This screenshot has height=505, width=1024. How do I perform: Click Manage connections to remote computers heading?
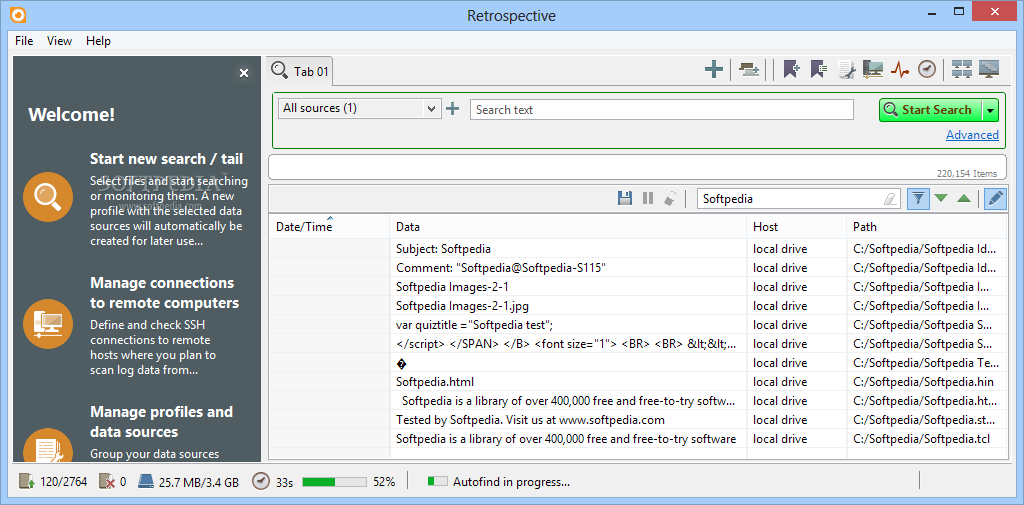pyautogui.click(x=165, y=293)
